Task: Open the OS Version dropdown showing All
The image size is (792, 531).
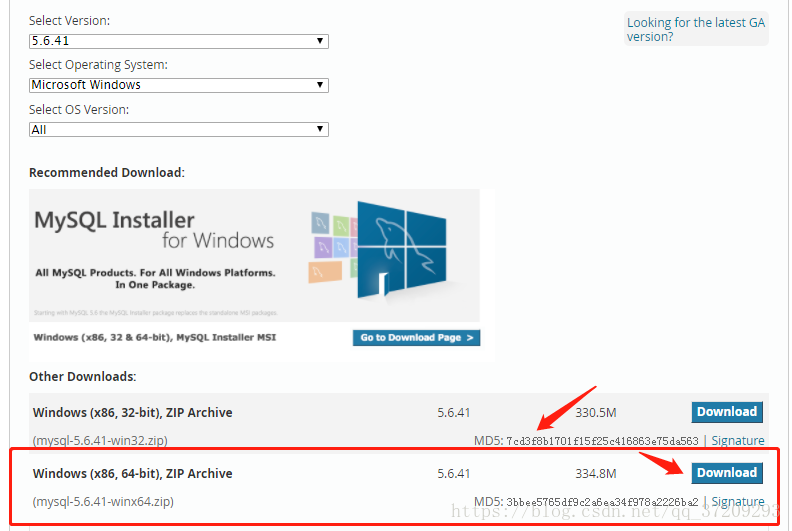Action: point(179,130)
